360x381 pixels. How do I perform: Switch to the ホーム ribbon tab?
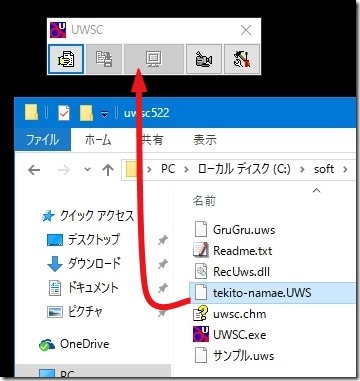(98, 140)
